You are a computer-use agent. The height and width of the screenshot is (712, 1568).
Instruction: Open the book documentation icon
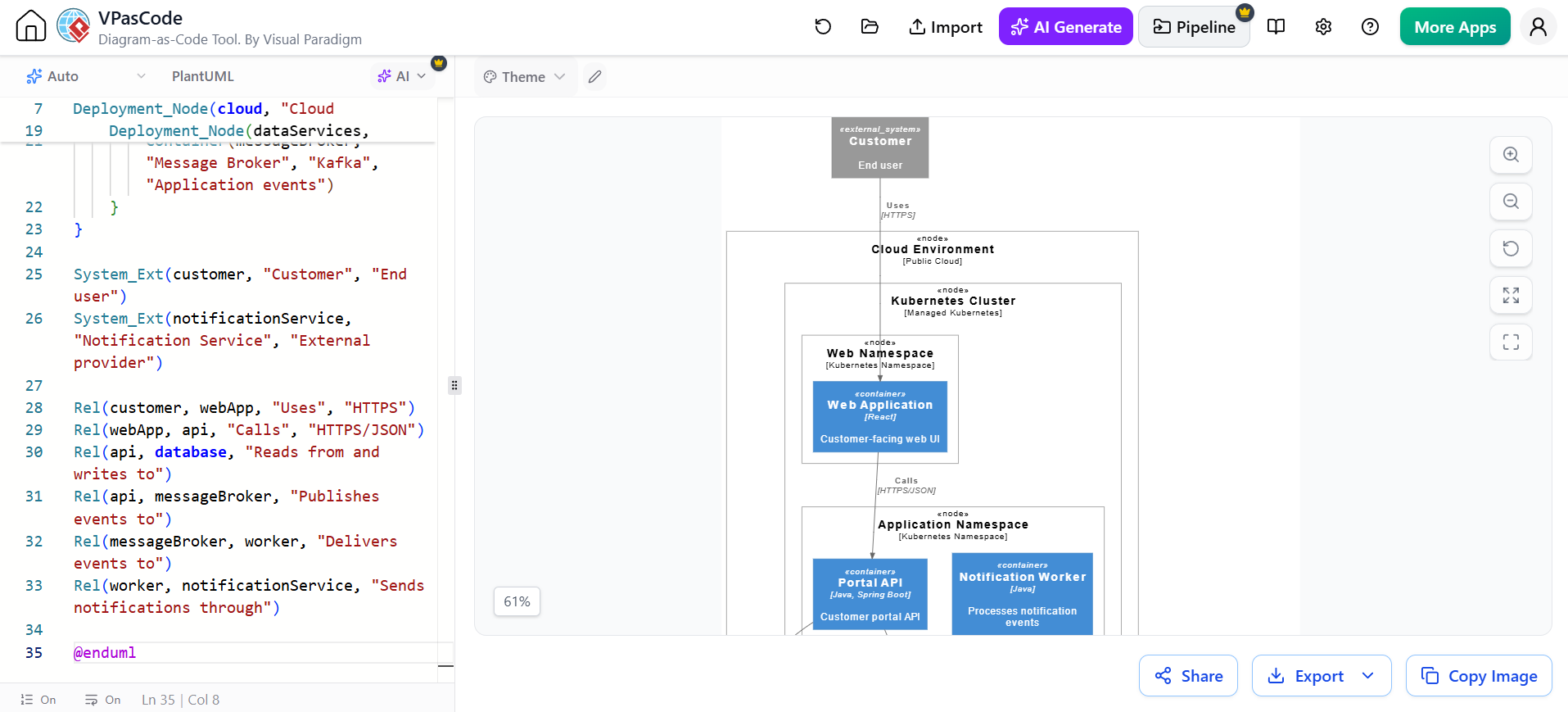pyautogui.click(x=1276, y=27)
